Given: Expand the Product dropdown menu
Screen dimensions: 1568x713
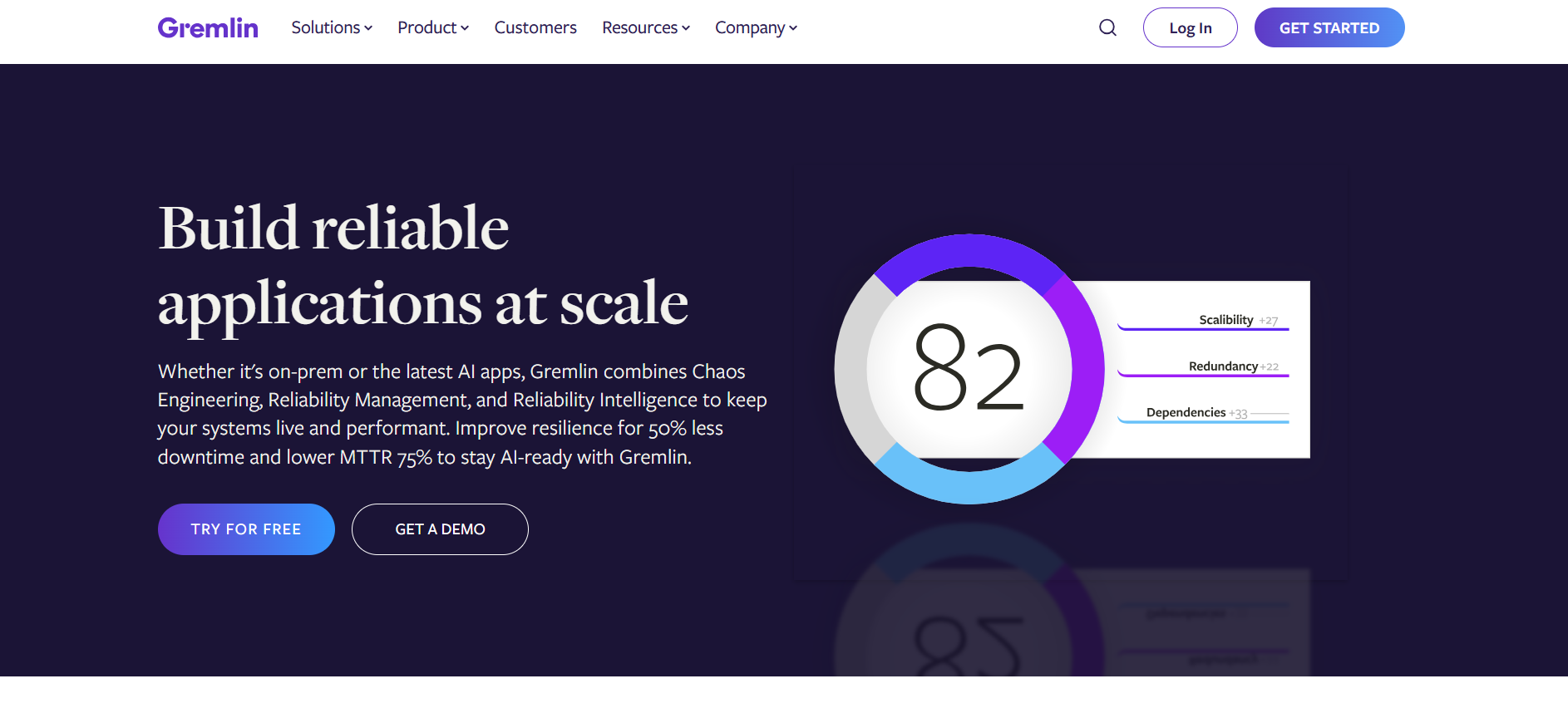Looking at the screenshot, I should pos(433,27).
